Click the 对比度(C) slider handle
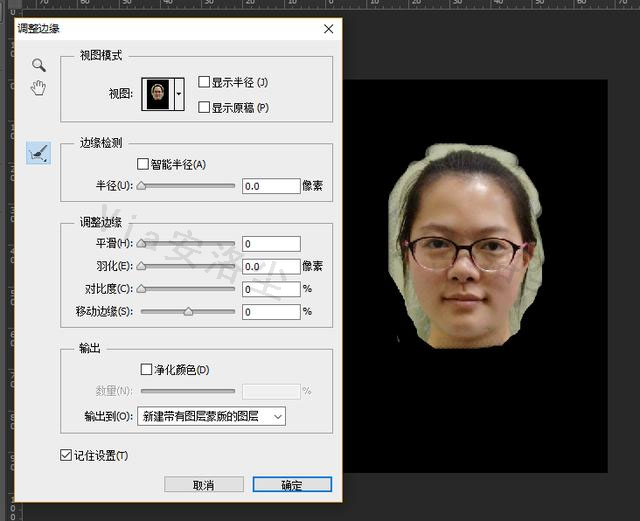Image resolution: width=640 pixels, height=521 pixels. click(141, 289)
